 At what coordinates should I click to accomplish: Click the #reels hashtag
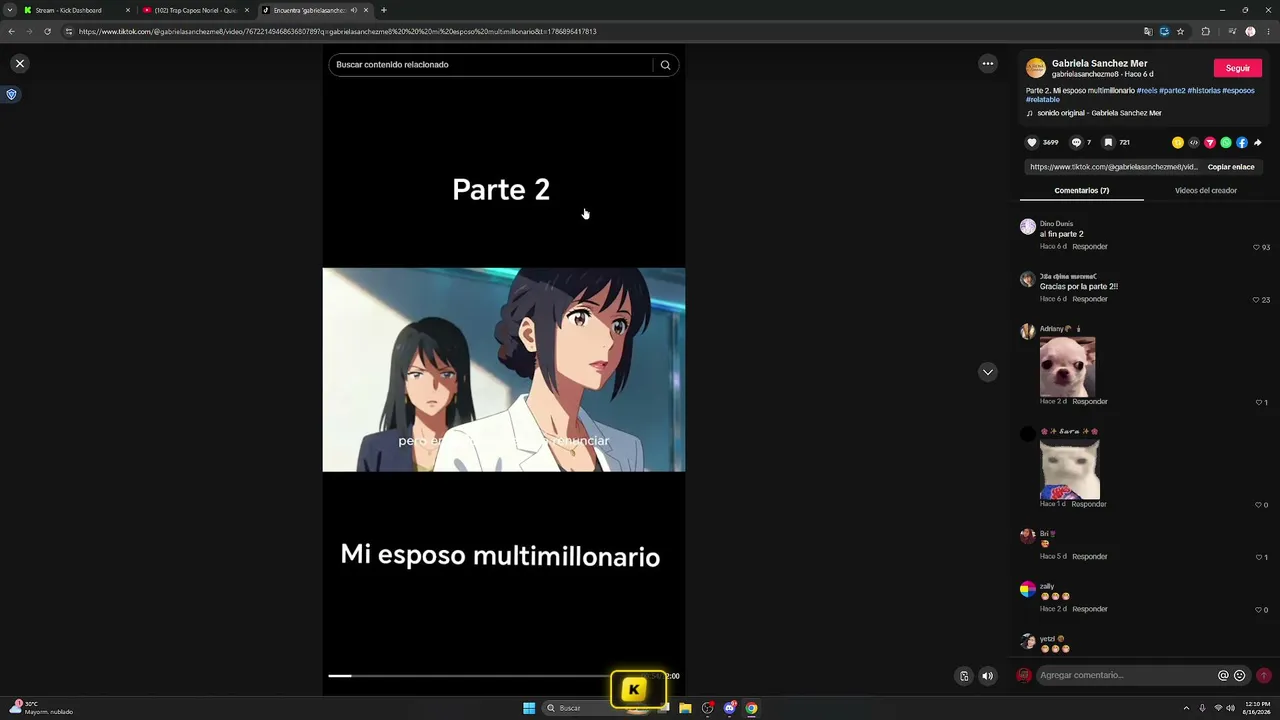pyautogui.click(x=1147, y=91)
